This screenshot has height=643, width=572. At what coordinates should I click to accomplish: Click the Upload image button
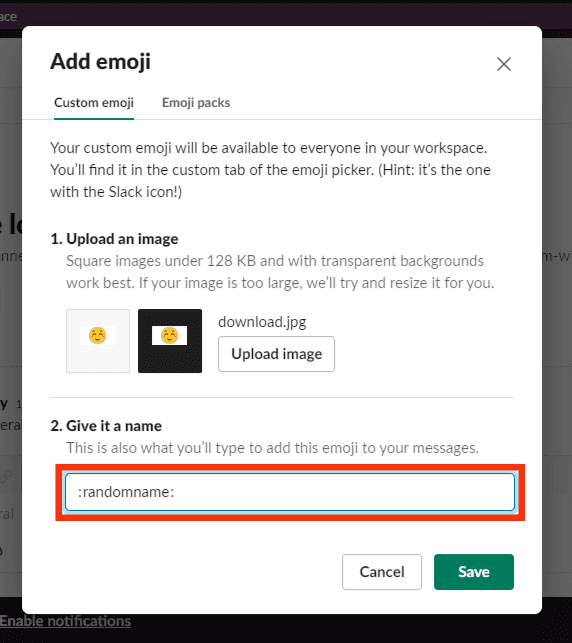click(x=276, y=354)
